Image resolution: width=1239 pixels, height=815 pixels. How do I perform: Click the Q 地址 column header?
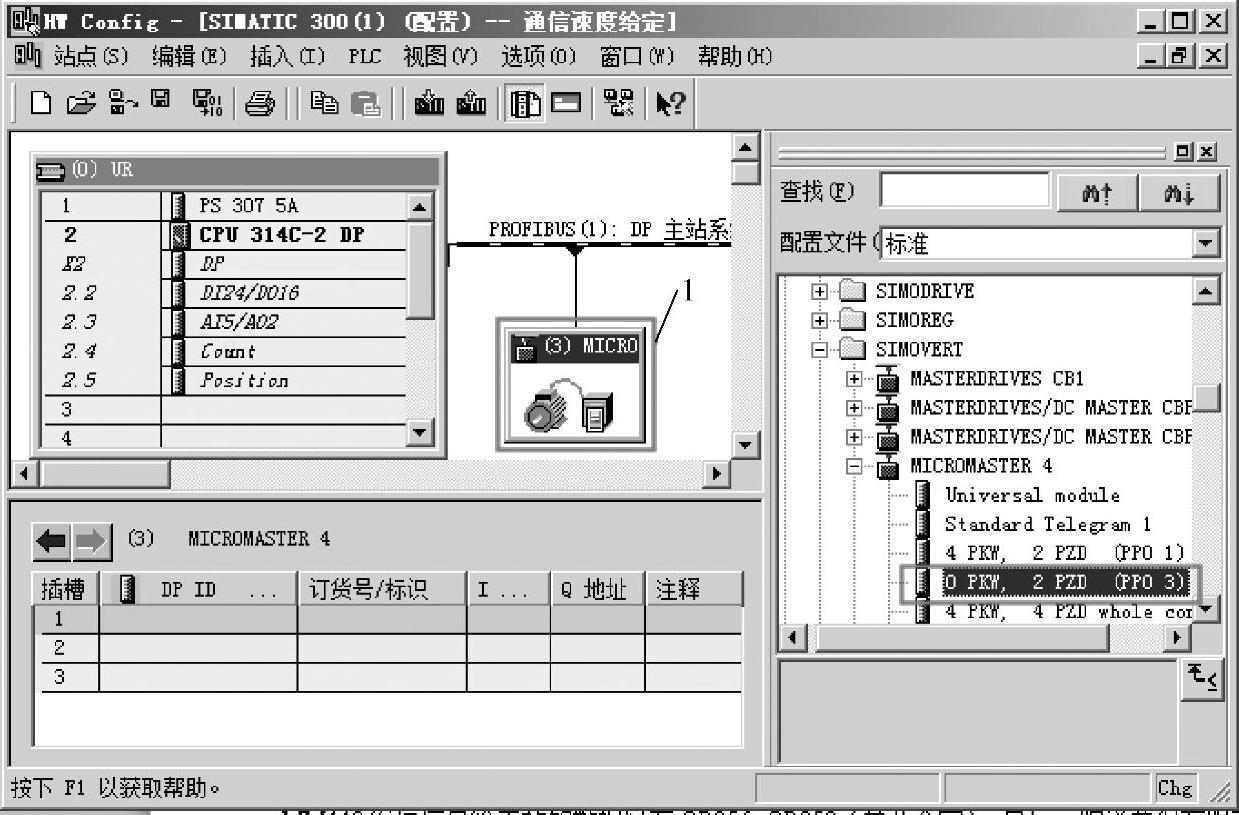point(597,589)
